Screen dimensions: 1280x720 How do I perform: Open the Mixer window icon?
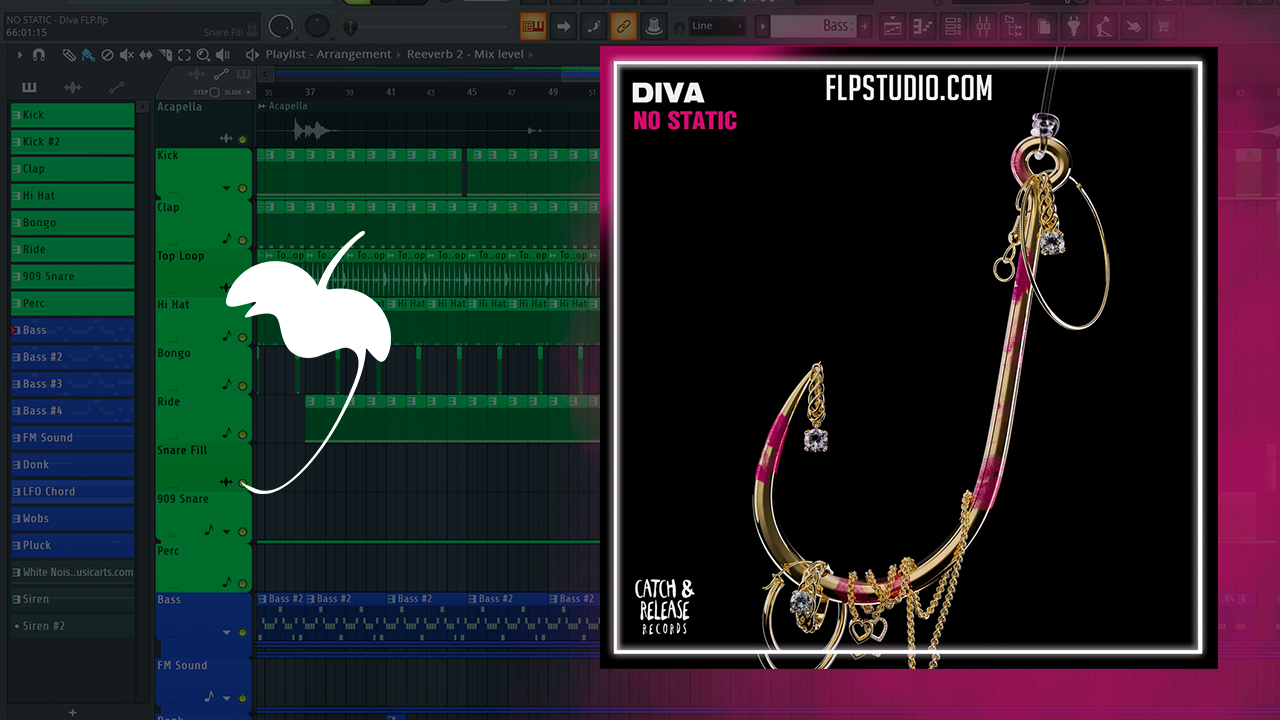pyautogui.click(x=983, y=26)
